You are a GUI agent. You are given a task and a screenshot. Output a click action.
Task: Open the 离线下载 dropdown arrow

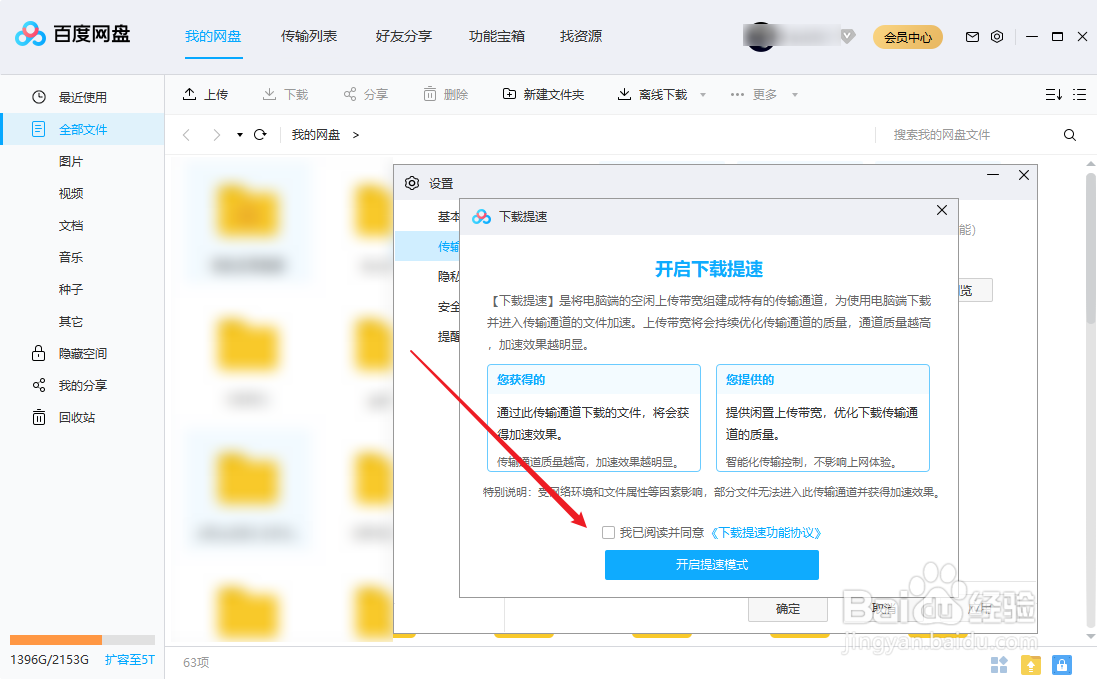pos(703,94)
